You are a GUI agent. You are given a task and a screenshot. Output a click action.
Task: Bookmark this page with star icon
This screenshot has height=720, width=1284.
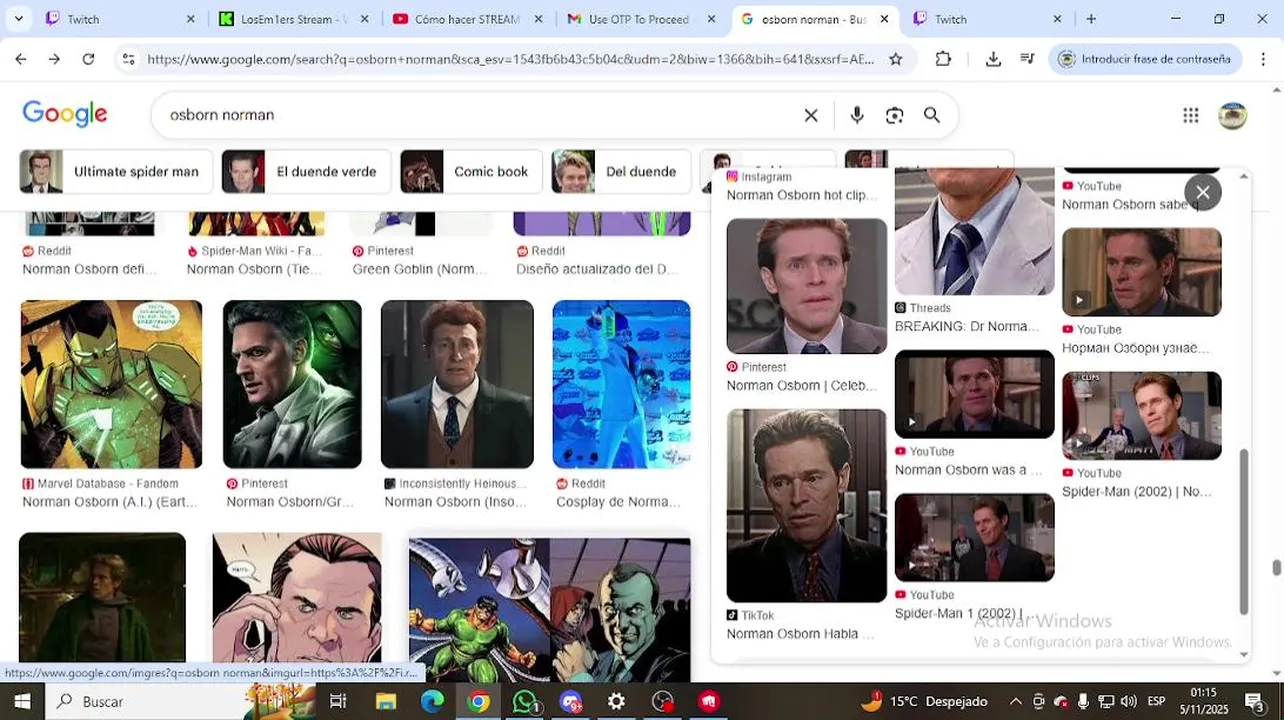[896, 59]
